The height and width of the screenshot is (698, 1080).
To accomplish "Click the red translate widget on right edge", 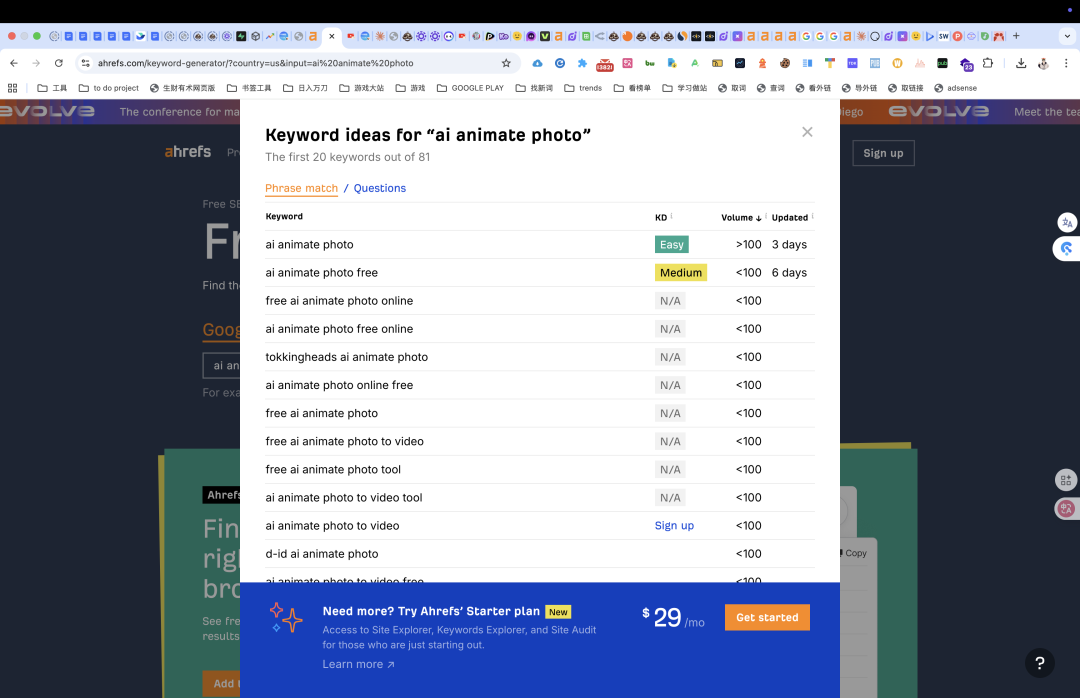I will pos(1066,509).
